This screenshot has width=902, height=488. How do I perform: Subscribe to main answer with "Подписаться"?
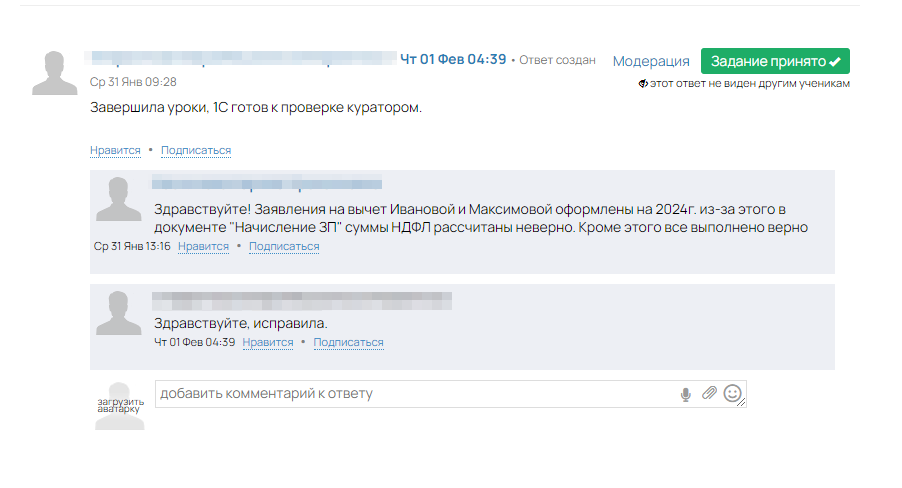pos(196,151)
